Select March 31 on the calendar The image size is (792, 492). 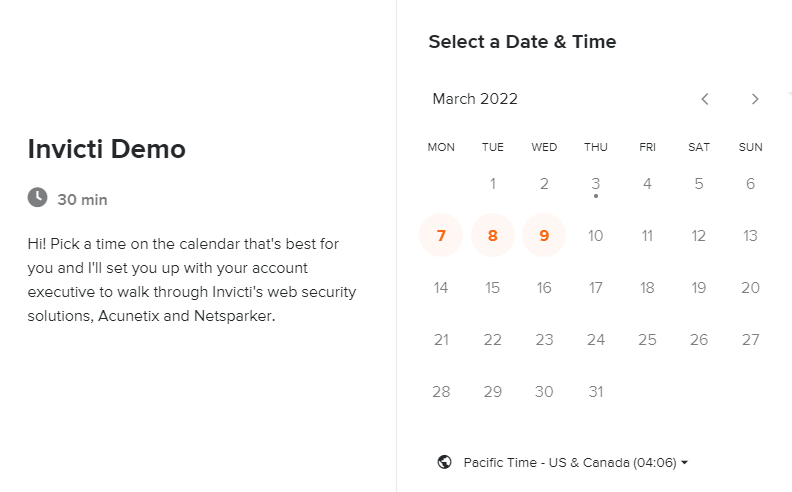point(596,391)
